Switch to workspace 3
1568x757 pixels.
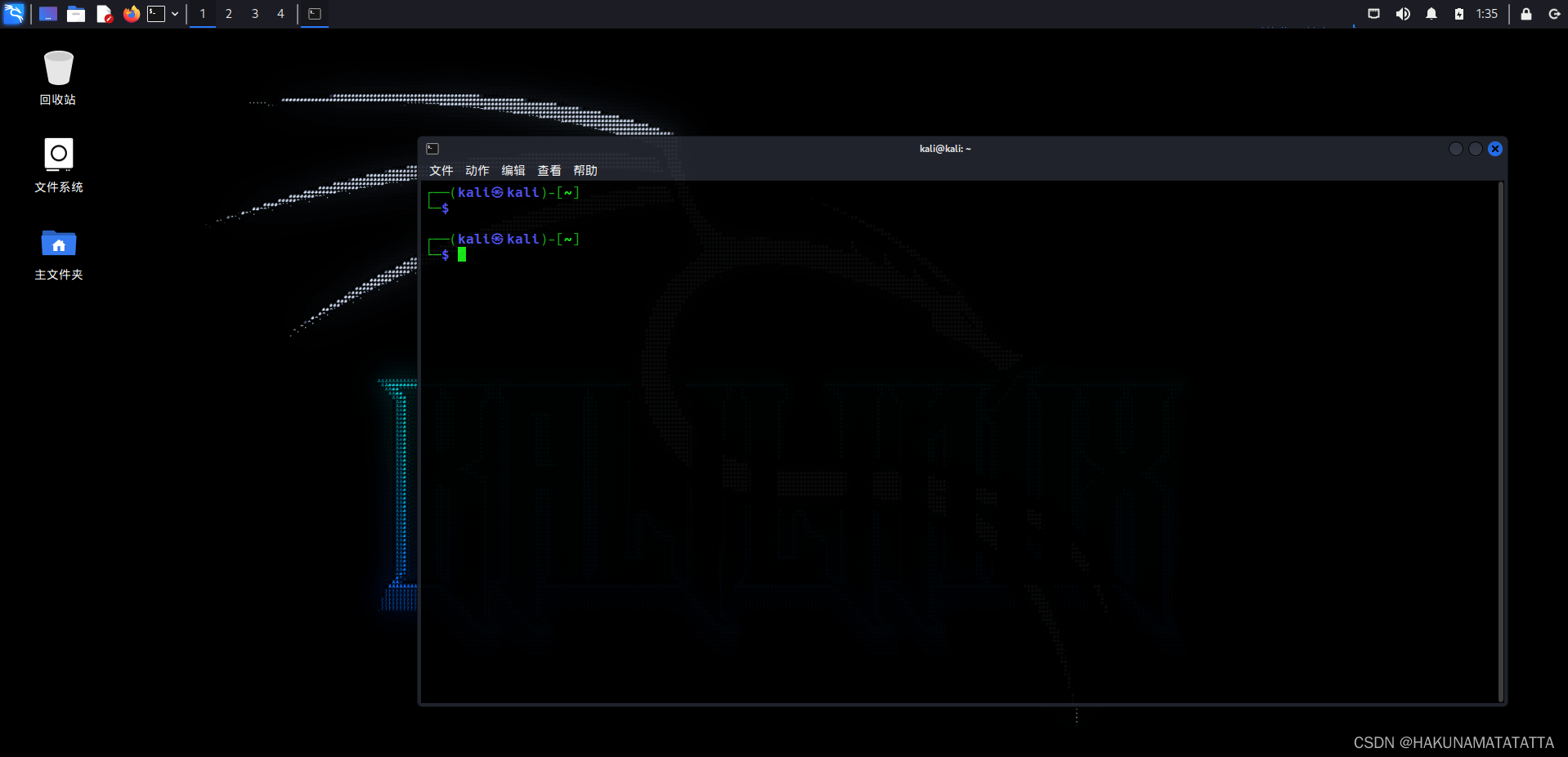(x=254, y=14)
